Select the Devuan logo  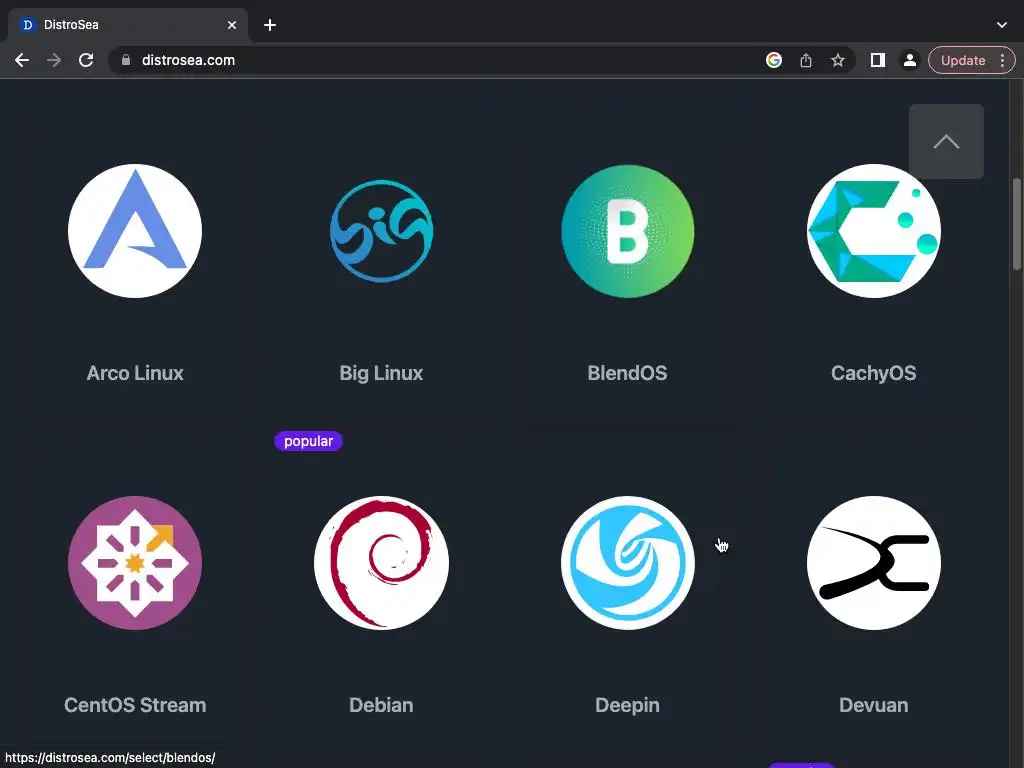874,563
